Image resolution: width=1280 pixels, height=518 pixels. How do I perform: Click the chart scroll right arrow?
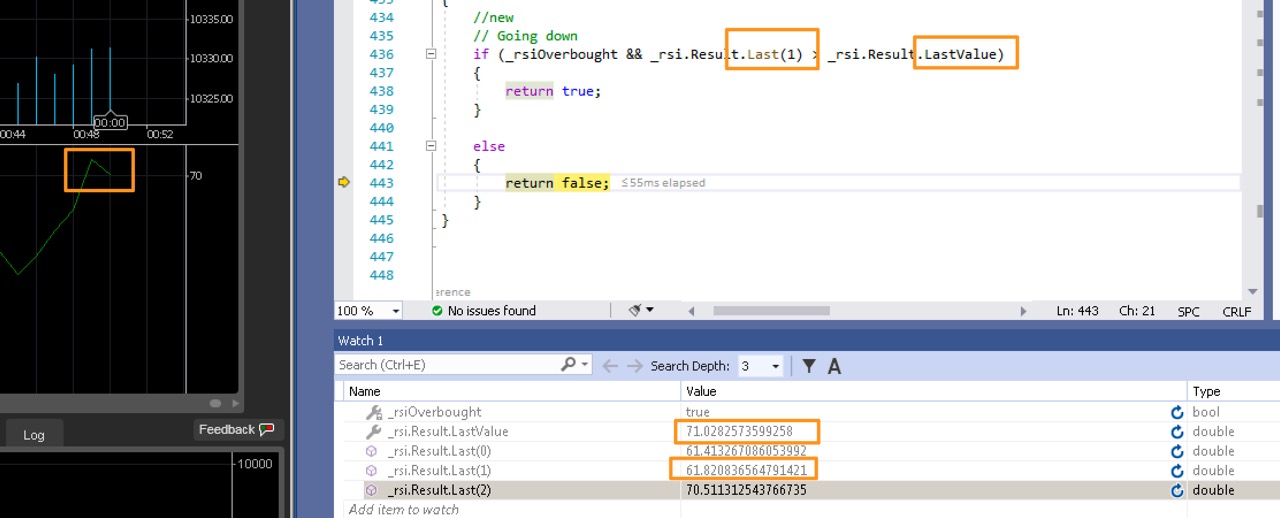[x=236, y=404]
